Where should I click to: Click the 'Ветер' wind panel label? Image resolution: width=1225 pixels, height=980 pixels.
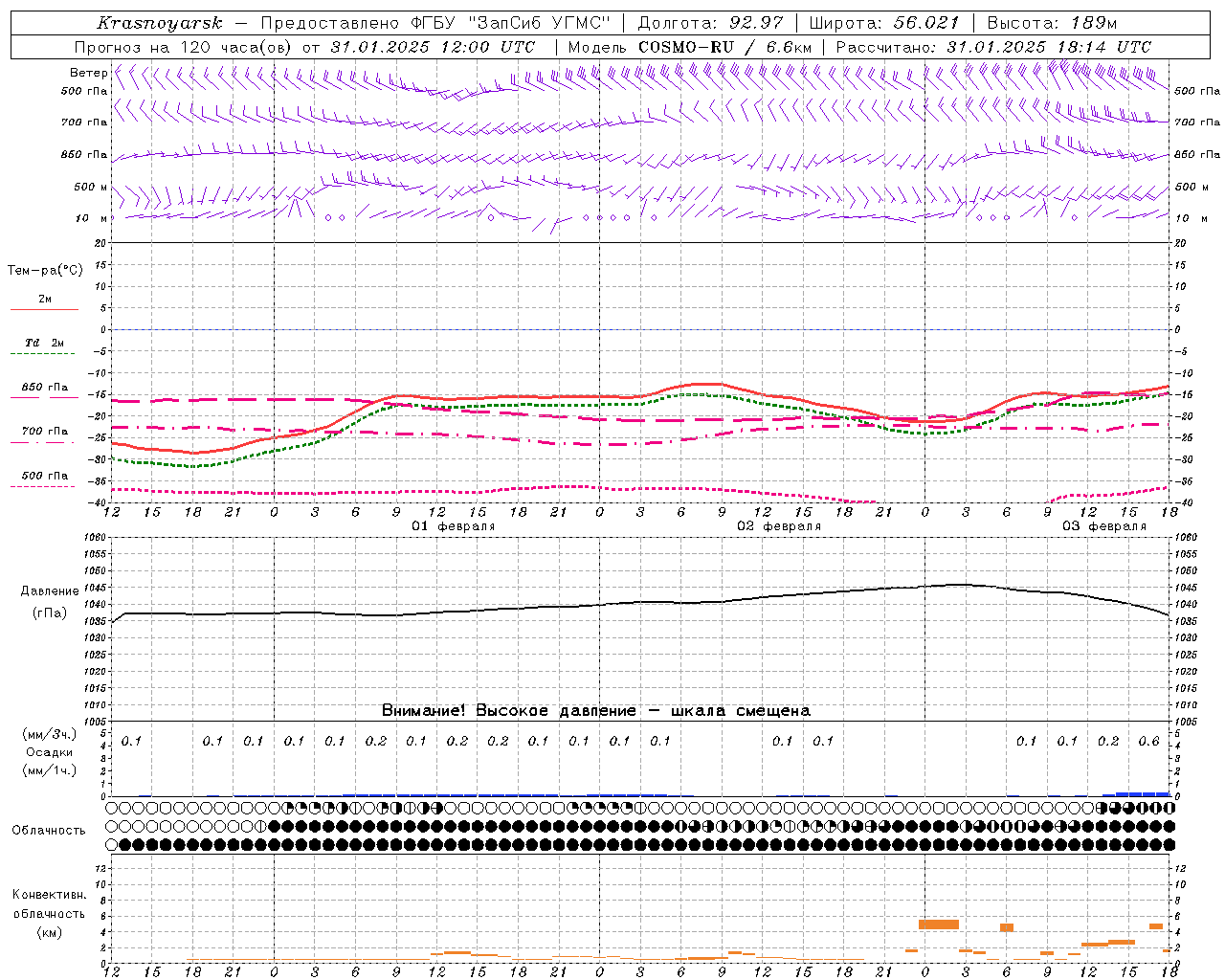(x=89, y=73)
